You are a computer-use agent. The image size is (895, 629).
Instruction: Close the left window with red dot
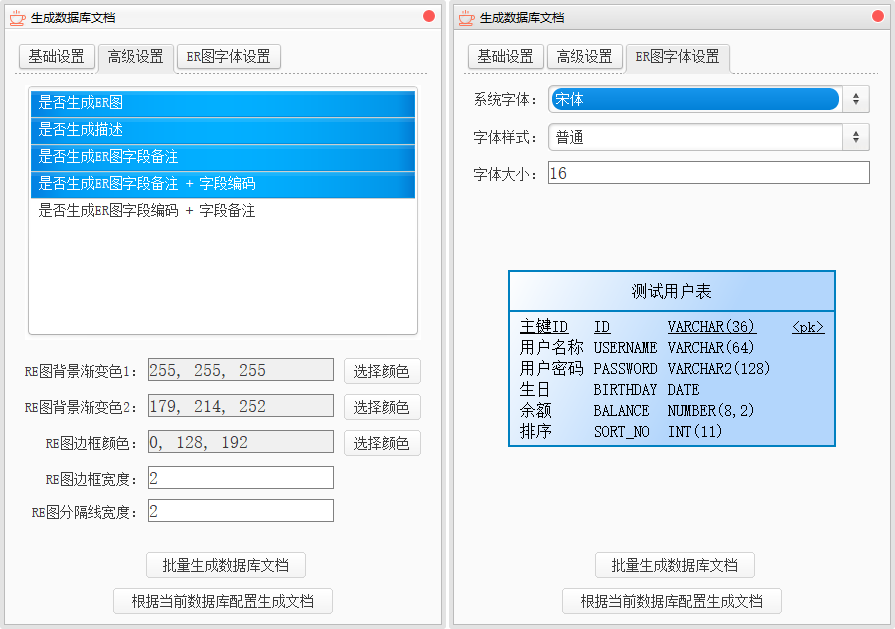(429, 16)
